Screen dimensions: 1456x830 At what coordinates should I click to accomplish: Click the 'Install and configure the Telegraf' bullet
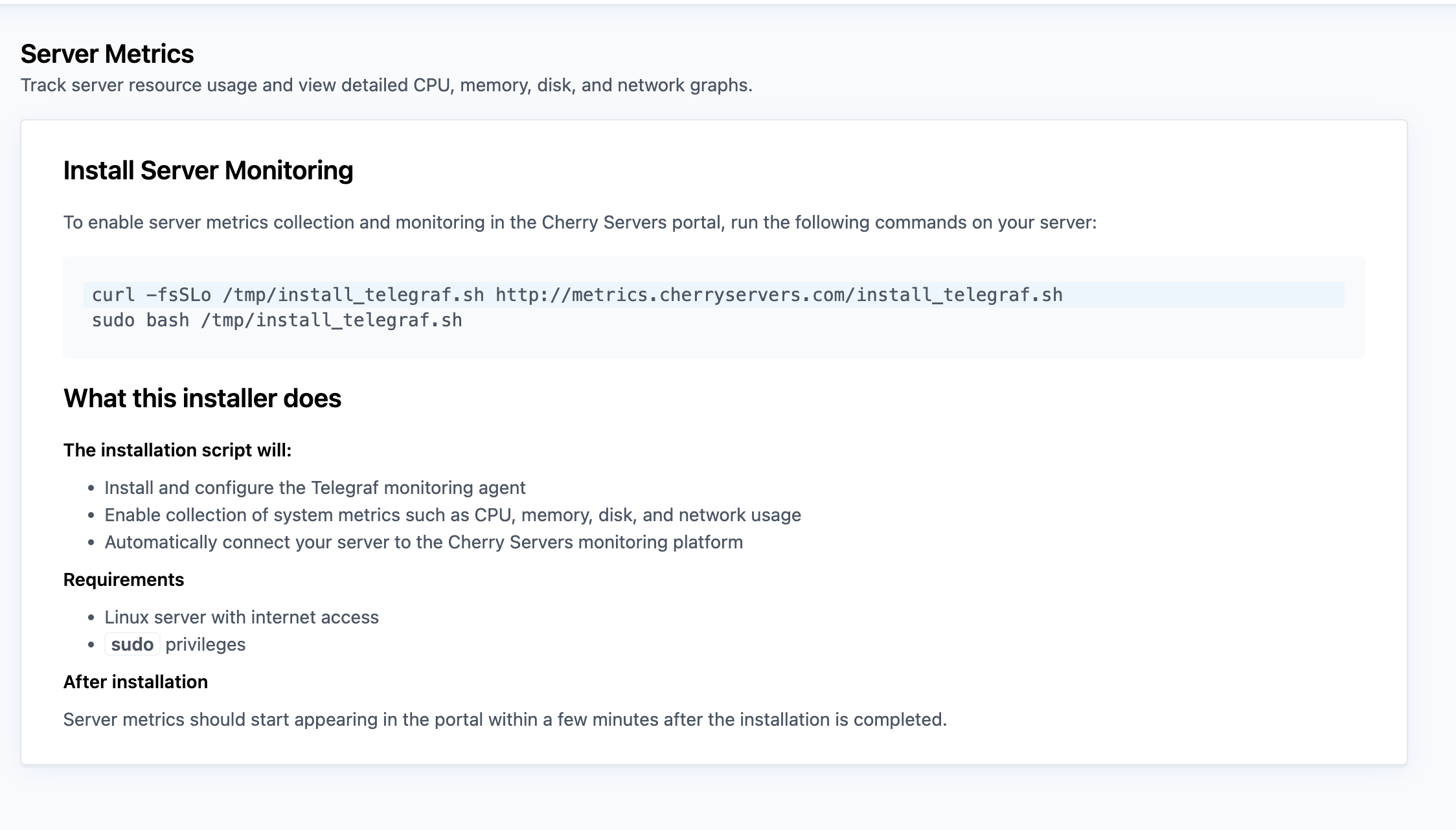315,488
